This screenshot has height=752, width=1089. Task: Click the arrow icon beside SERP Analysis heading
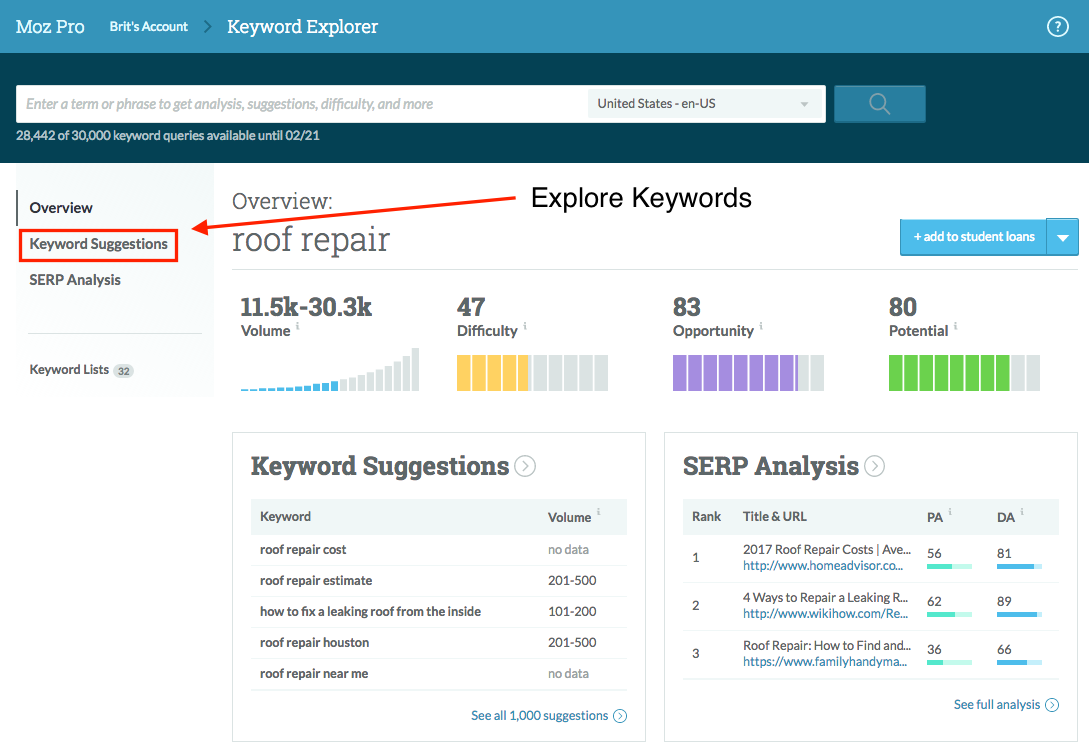[x=874, y=466]
